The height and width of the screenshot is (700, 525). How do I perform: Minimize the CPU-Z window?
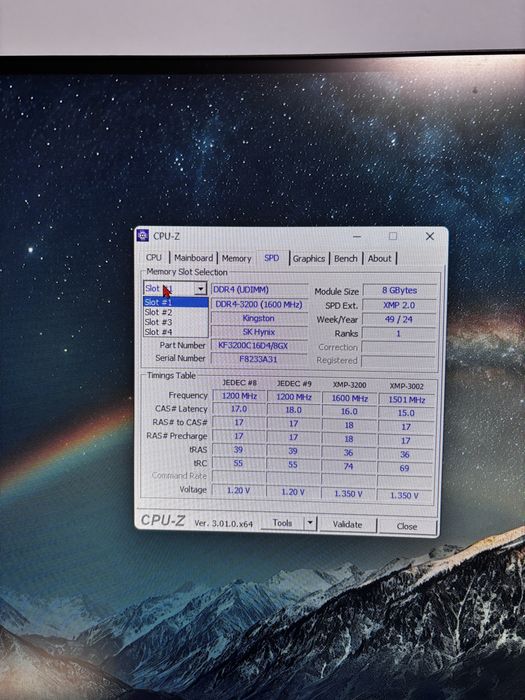(357, 236)
